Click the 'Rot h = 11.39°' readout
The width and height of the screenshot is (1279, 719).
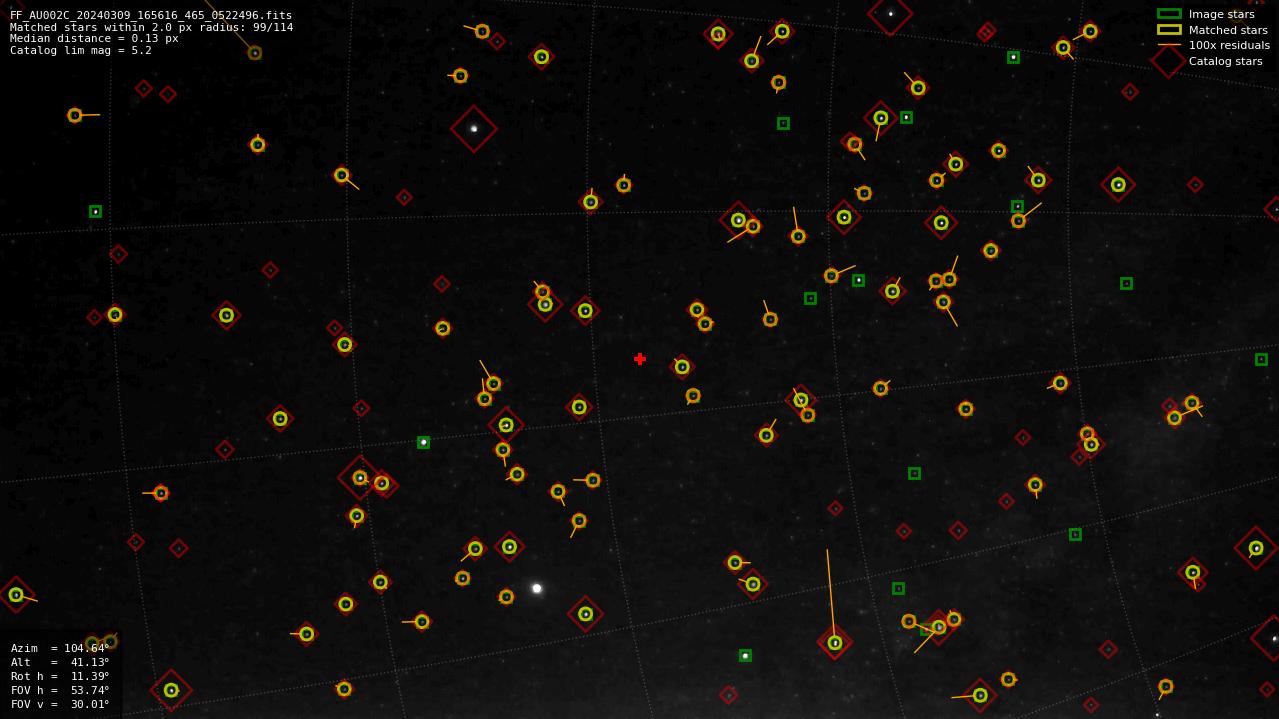pos(60,676)
